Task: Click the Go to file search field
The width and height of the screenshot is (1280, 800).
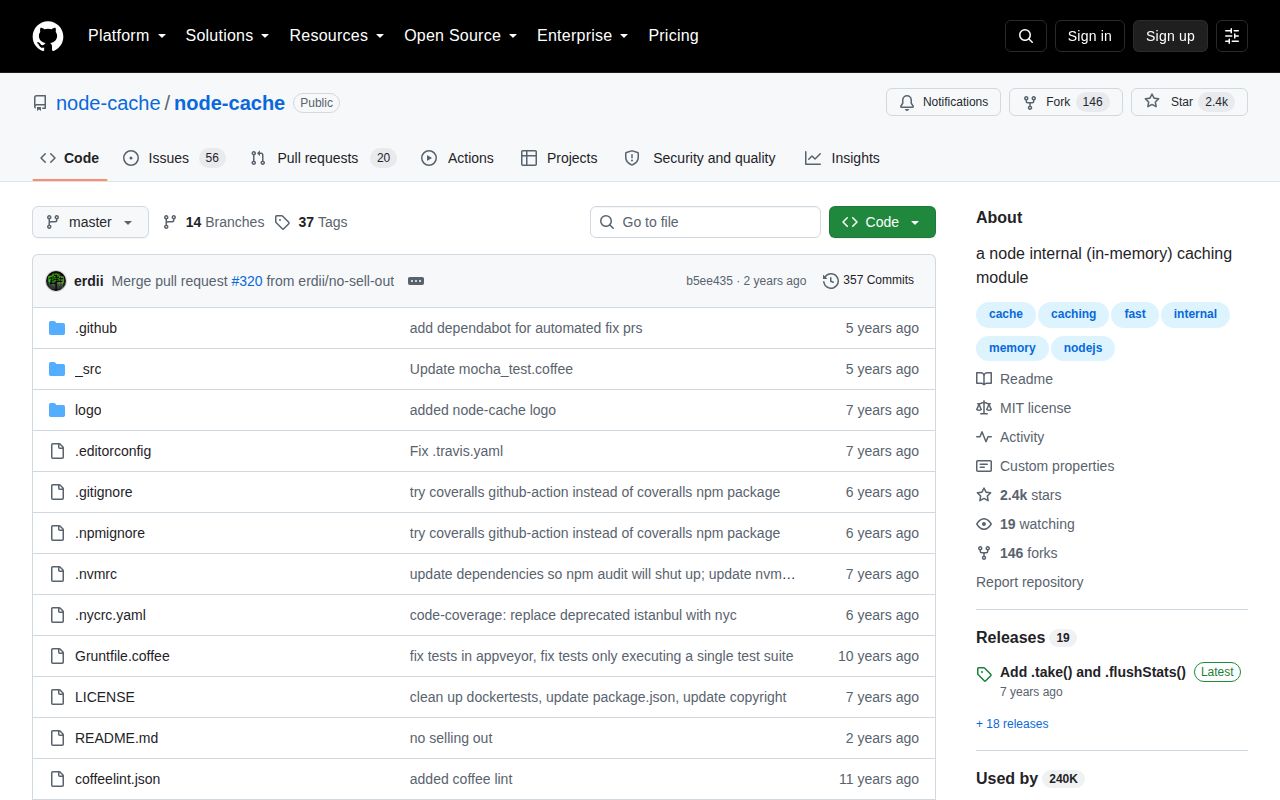Action: (x=705, y=222)
